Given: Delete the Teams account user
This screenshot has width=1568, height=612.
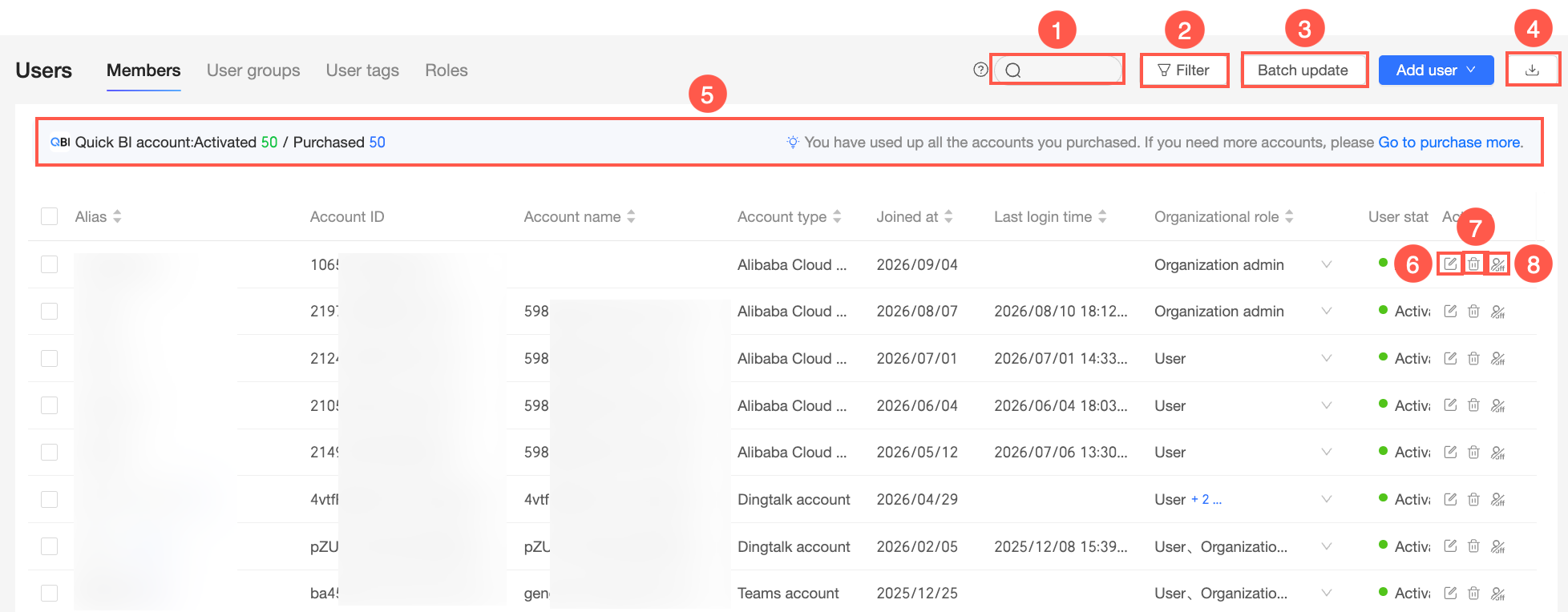Looking at the screenshot, I should click(x=1473, y=593).
